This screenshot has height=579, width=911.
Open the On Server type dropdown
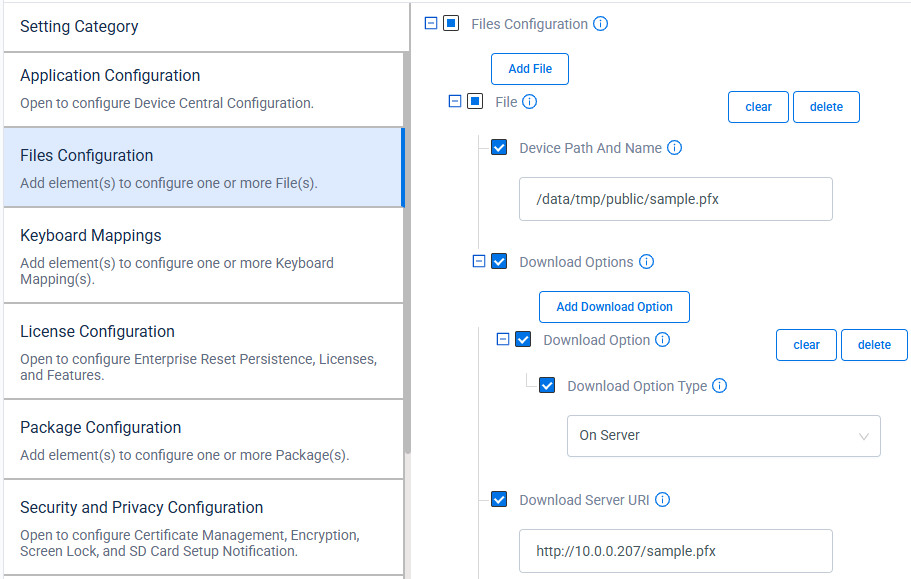pyautogui.click(x=724, y=436)
